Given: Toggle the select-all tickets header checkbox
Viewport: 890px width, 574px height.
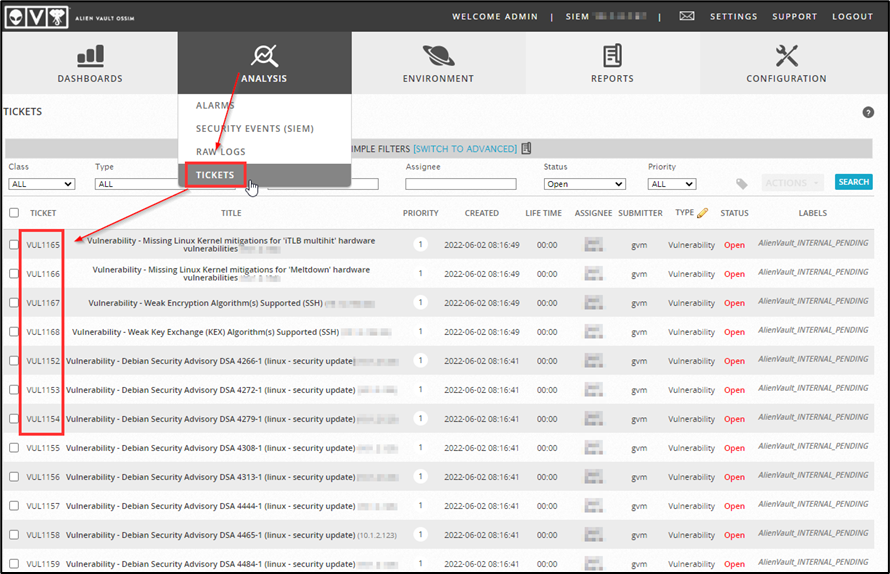Looking at the screenshot, I should [14, 213].
